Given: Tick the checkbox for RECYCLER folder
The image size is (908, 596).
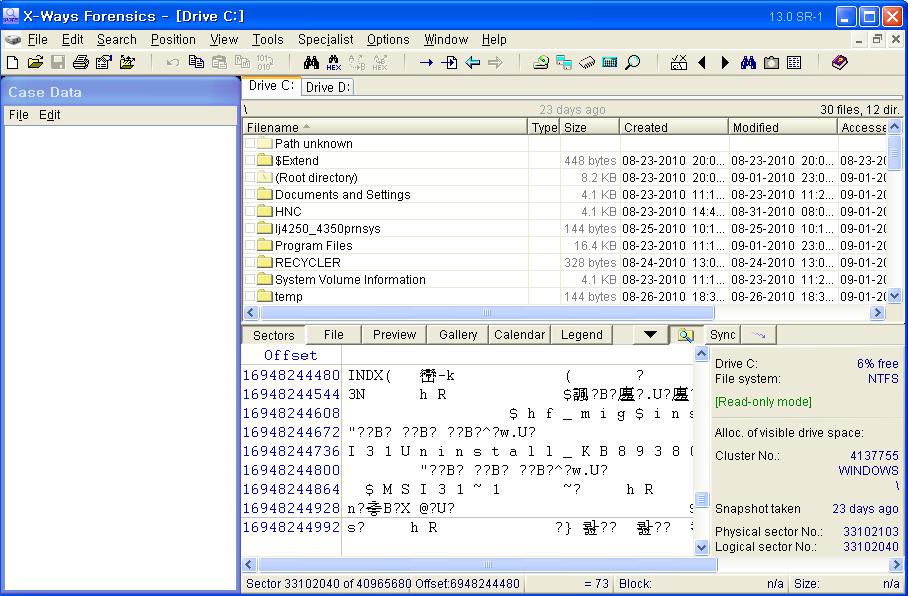Looking at the screenshot, I should pyautogui.click(x=250, y=262).
